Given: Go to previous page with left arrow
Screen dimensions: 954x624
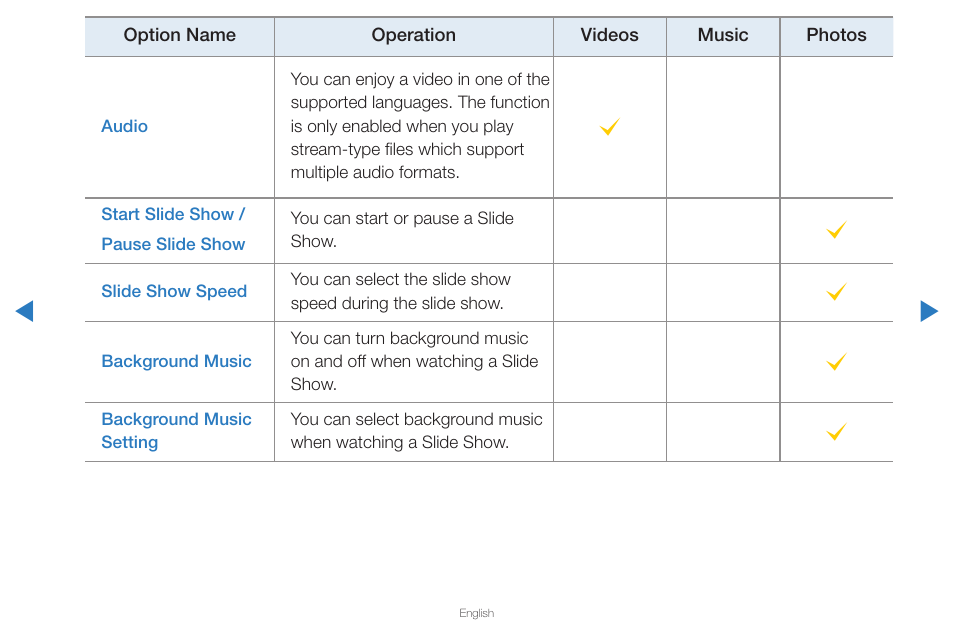Looking at the screenshot, I should [x=24, y=311].
